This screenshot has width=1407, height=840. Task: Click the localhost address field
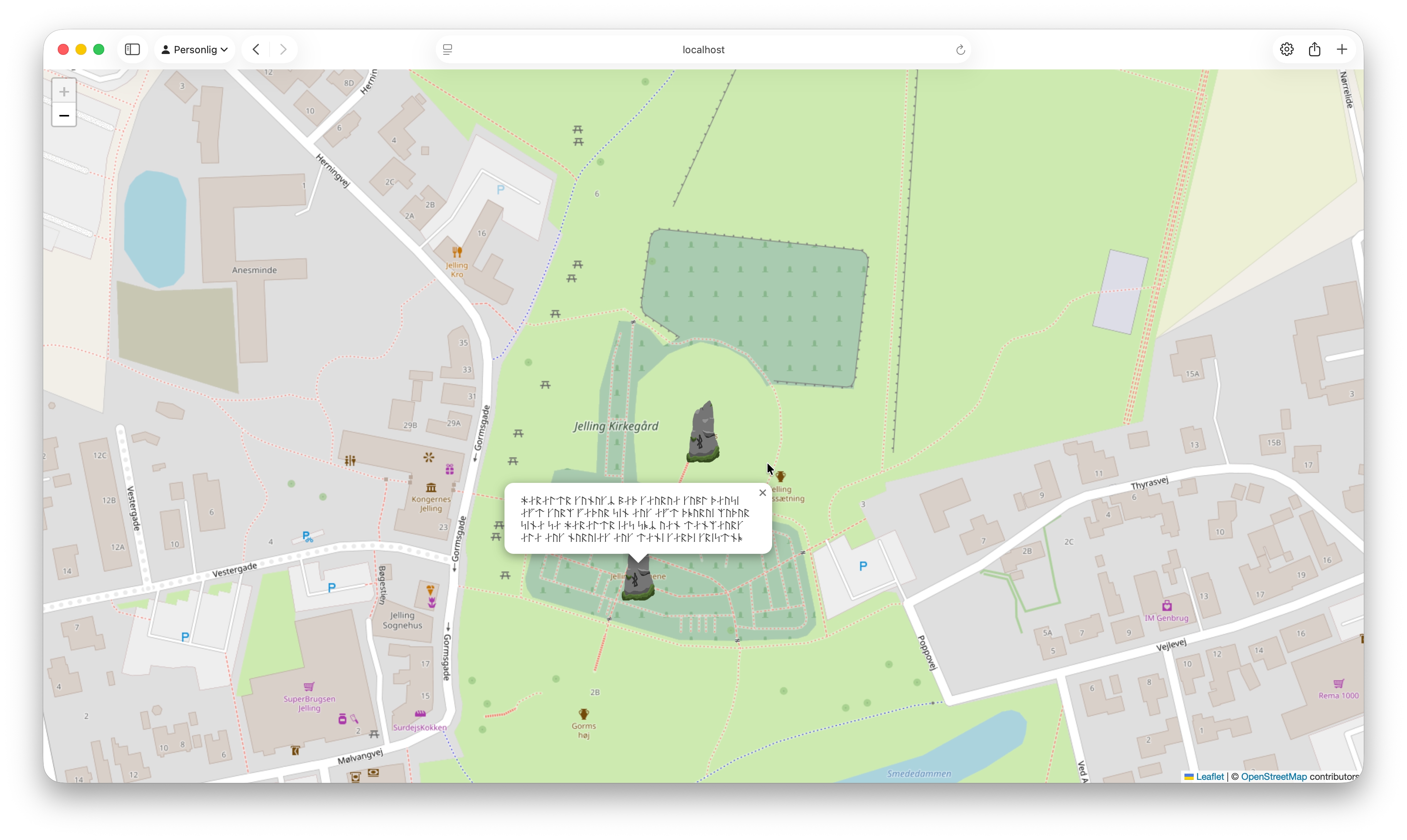[x=703, y=50]
